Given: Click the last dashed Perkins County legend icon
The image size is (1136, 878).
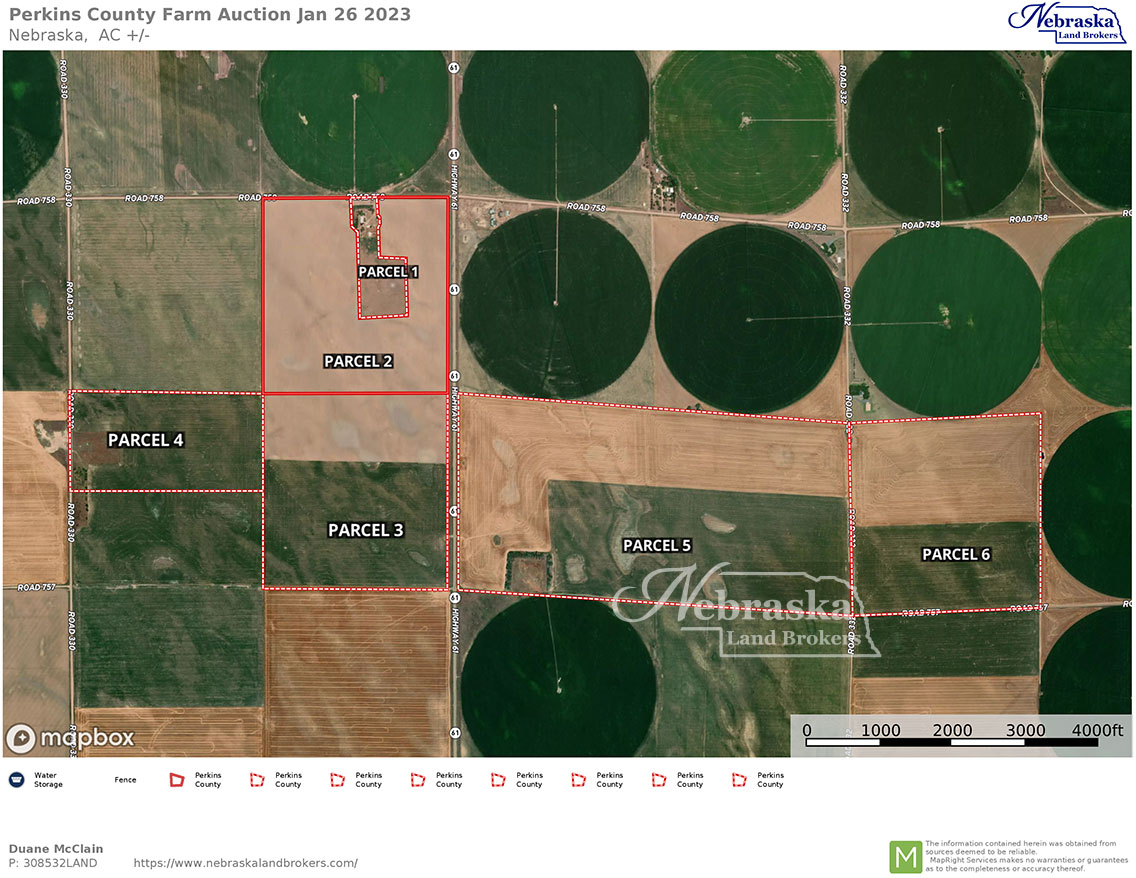Looking at the screenshot, I should click(x=741, y=779).
